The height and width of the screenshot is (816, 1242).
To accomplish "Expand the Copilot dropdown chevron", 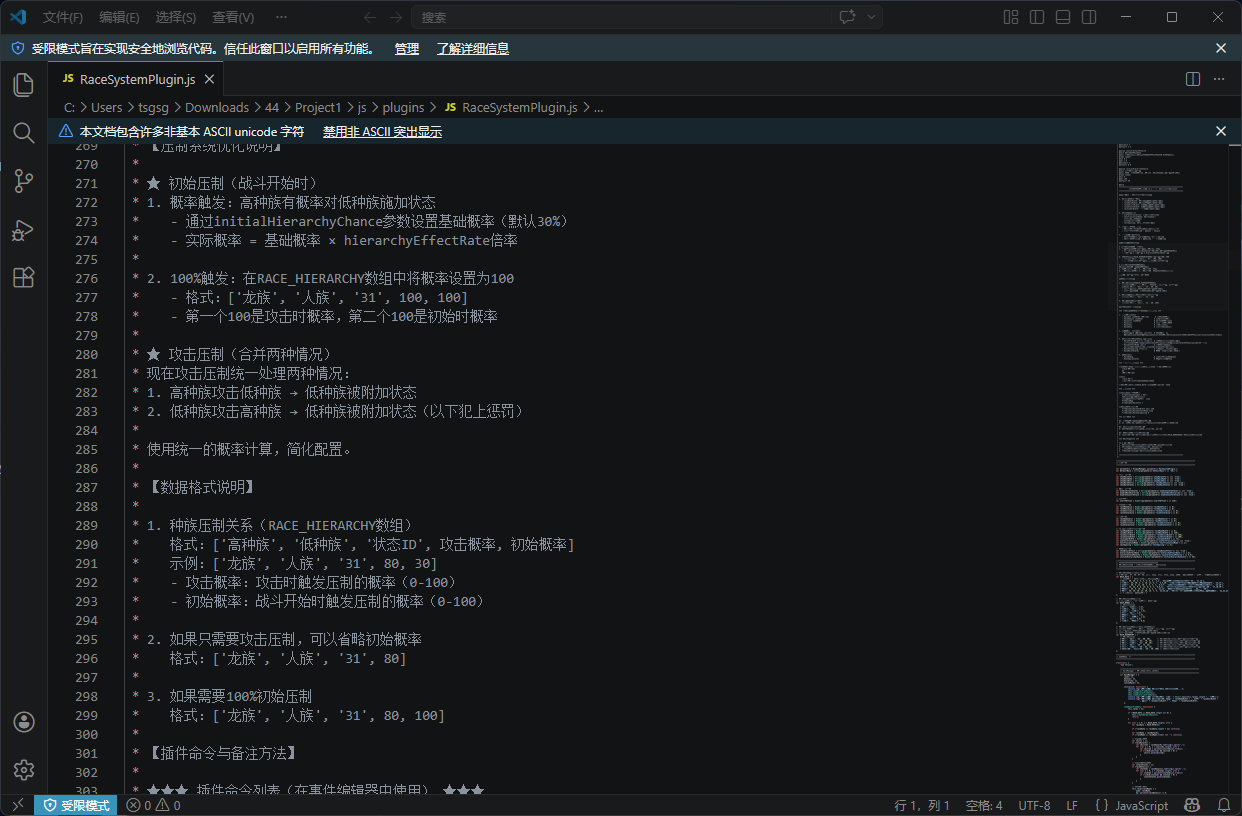I will 872,17.
